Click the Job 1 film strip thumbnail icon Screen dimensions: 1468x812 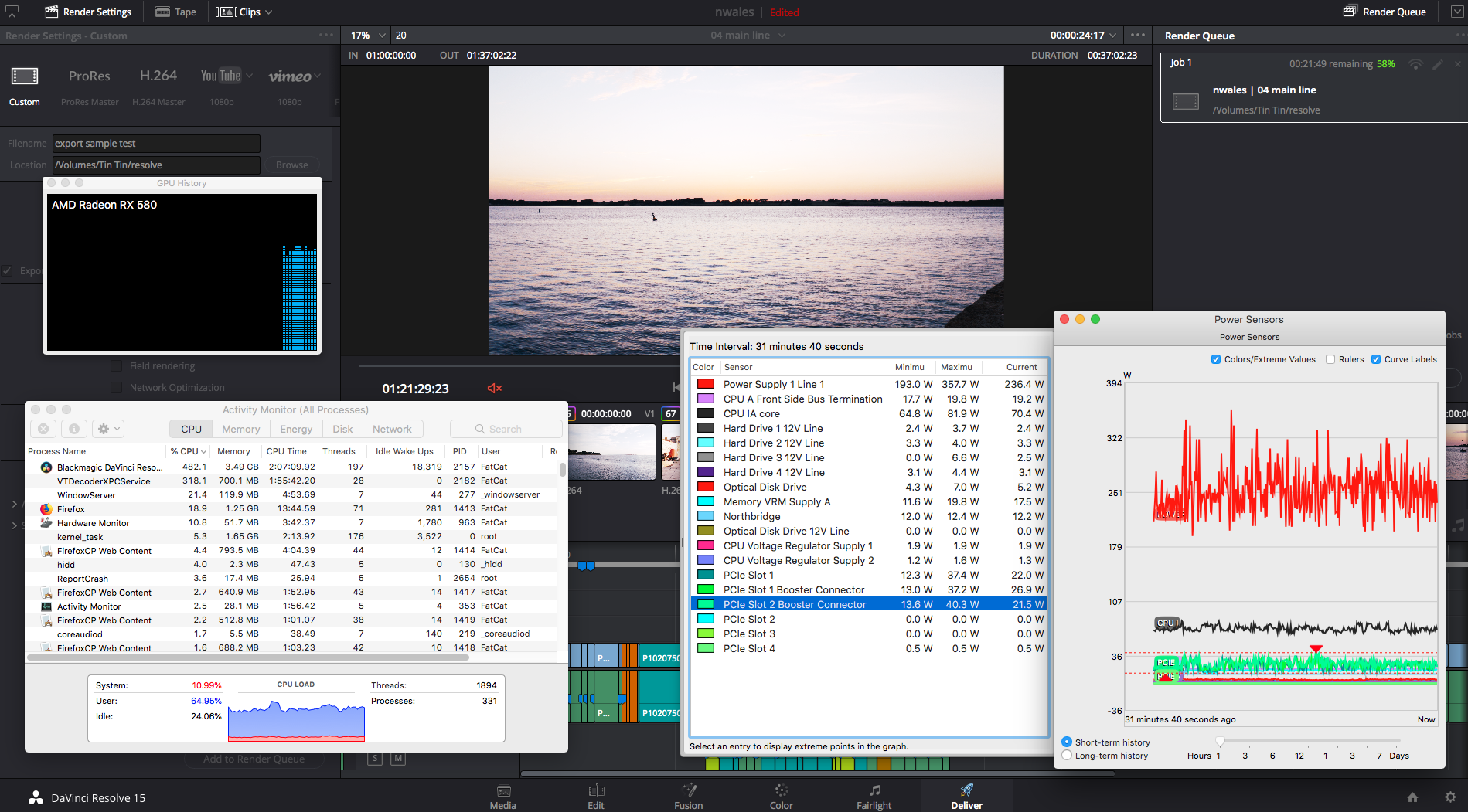pos(1186,101)
